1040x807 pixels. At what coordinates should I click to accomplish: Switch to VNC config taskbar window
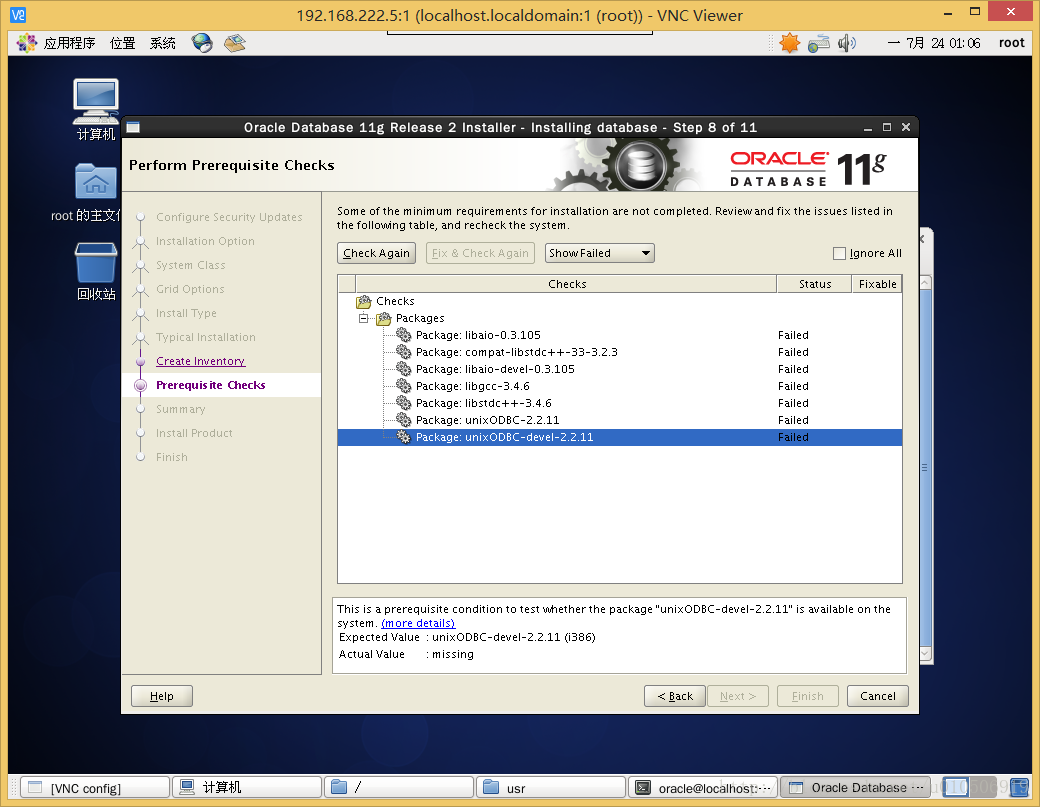click(95, 788)
